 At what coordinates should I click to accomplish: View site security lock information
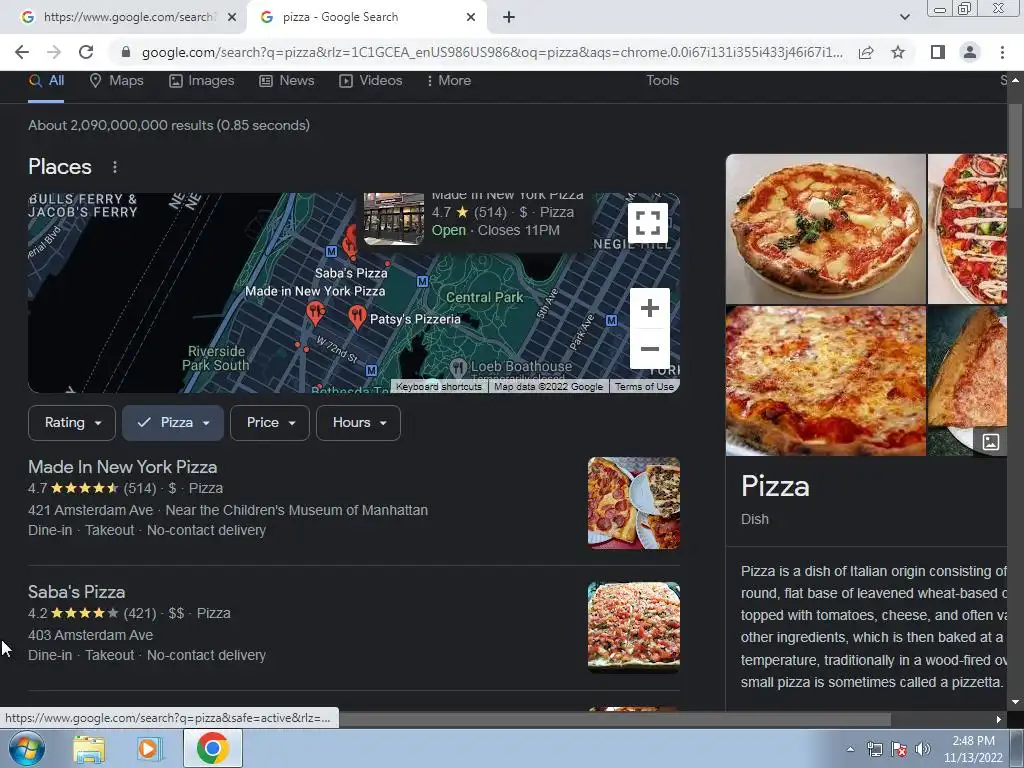click(x=126, y=52)
